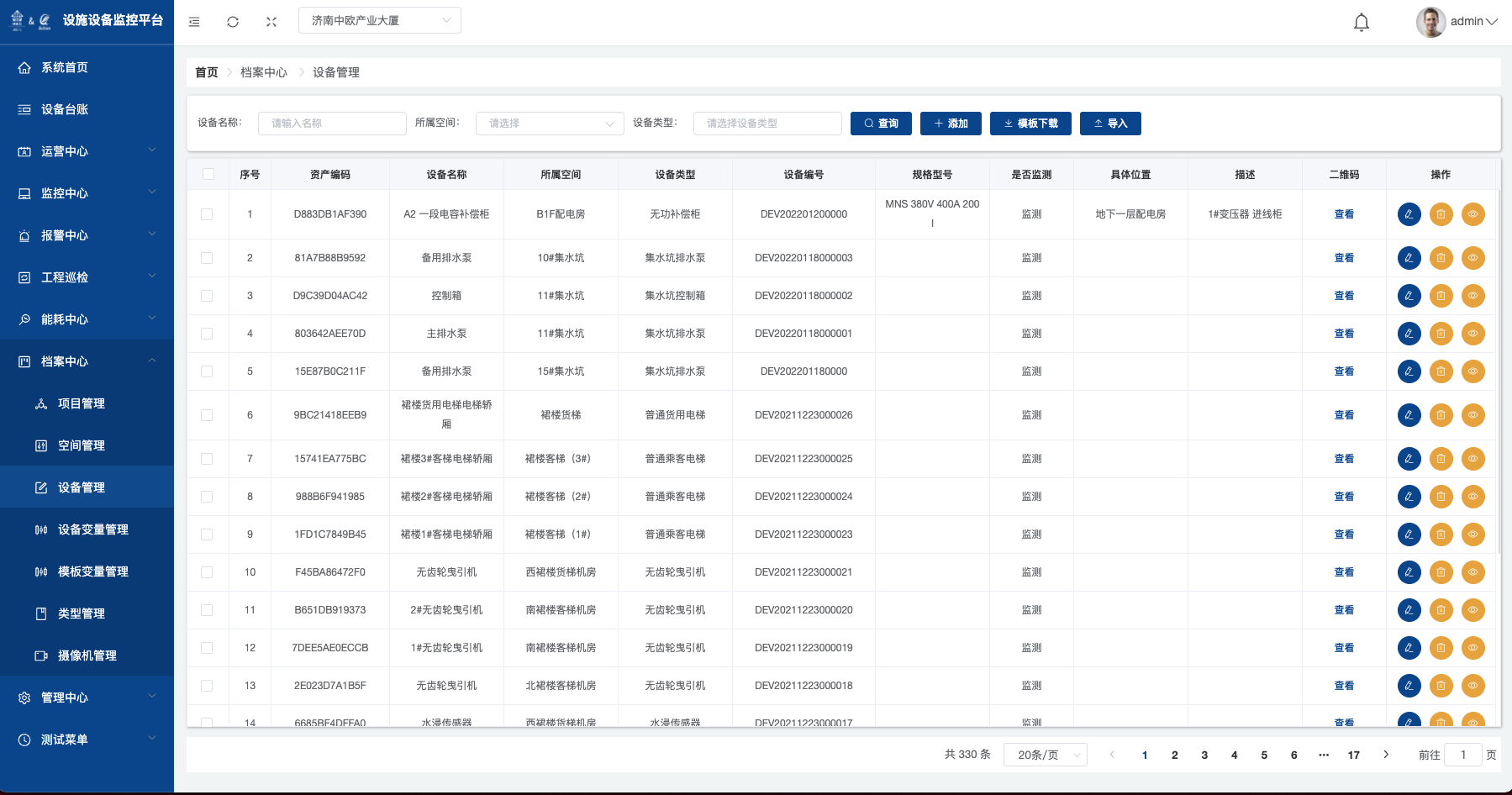The width and height of the screenshot is (1512, 795).
Task: Click the delete icon for row 3
Action: (x=1441, y=296)
